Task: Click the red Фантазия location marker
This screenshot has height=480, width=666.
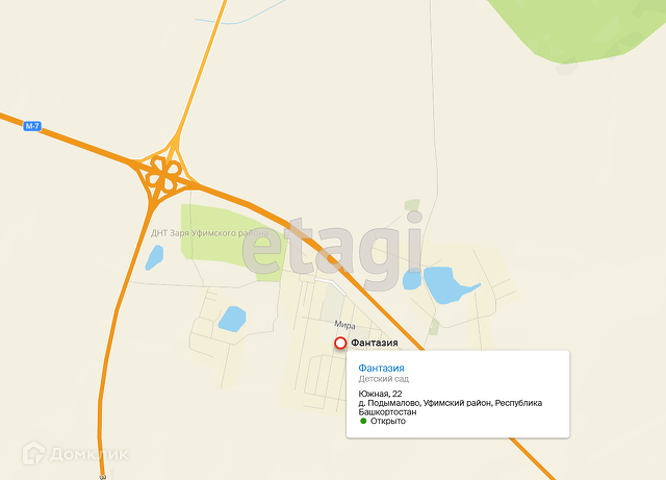Action: tap(340, 343)
